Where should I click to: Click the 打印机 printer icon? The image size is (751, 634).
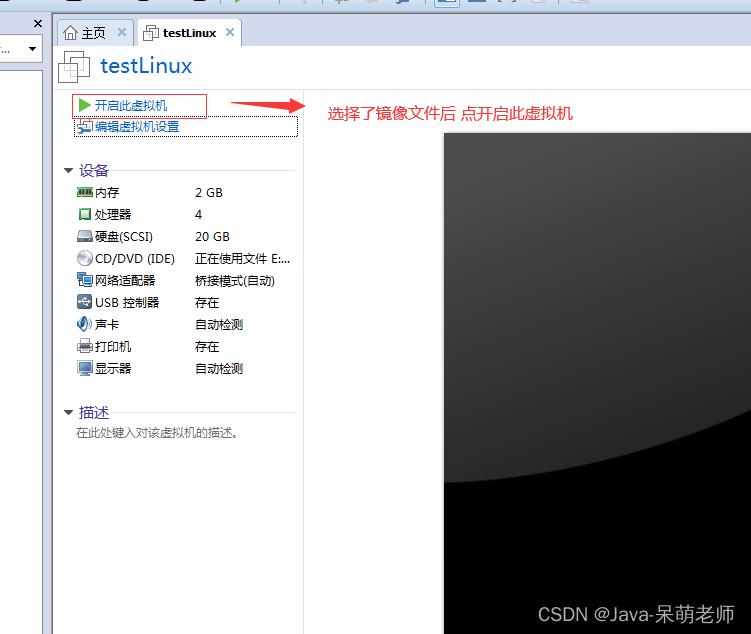pos(84,346)
